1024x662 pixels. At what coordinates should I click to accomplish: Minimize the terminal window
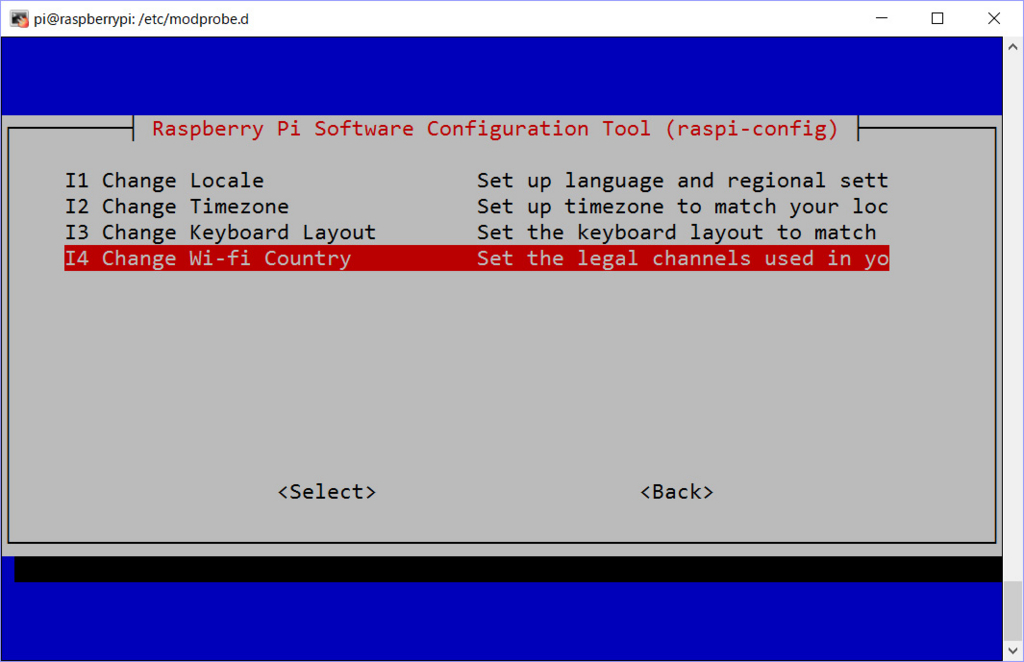[882, 18]
